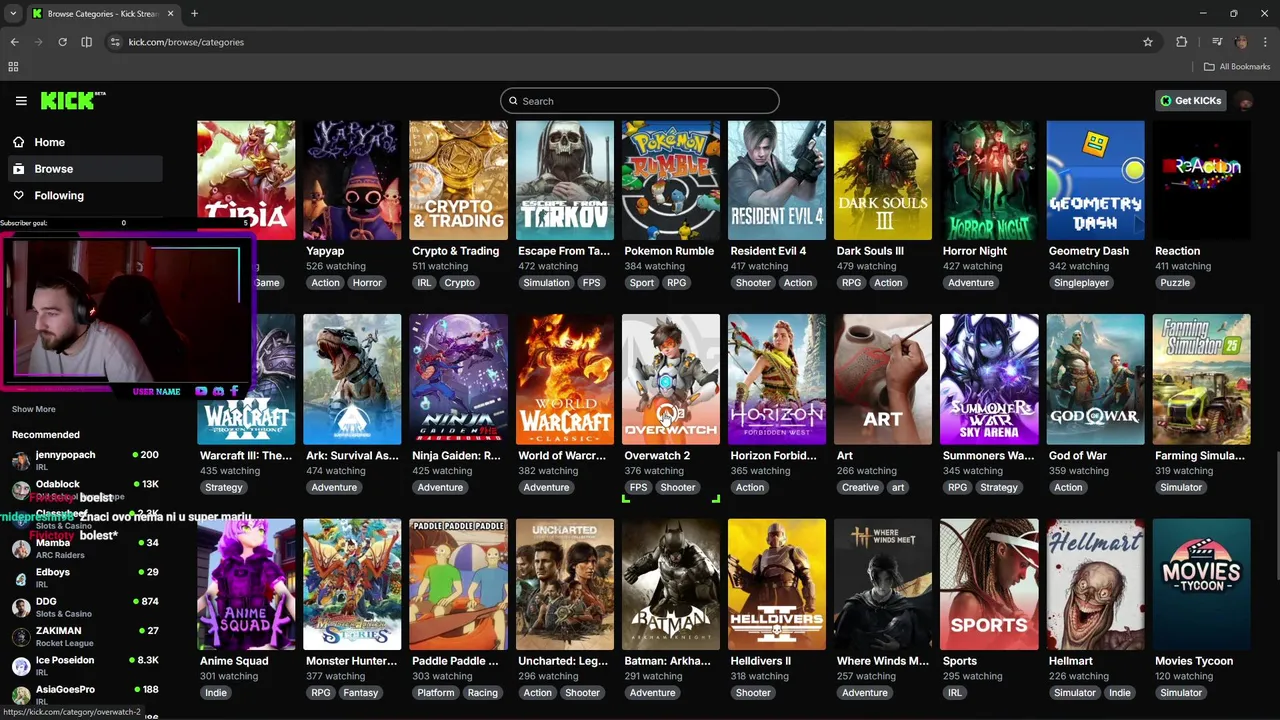Screen dimensions: 1280x720
Task: Open World of Warcraft Classic thumbnail
Action: (x=564, y=379)
